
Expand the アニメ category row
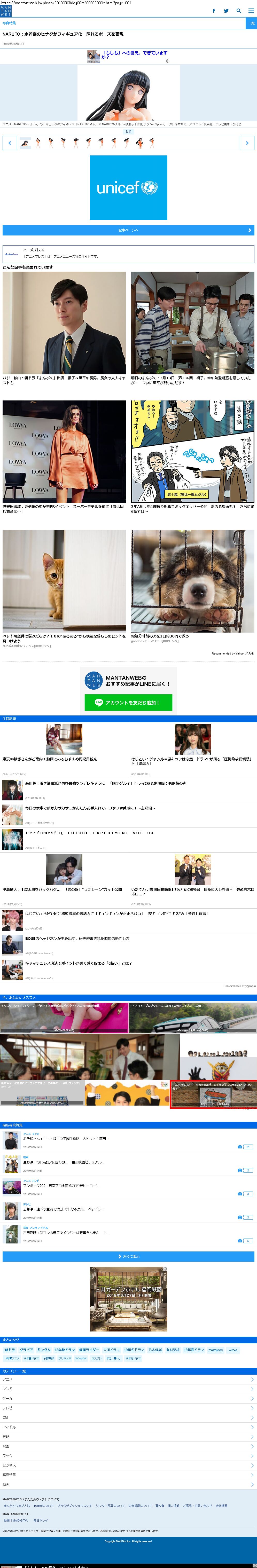[129, 1379]
